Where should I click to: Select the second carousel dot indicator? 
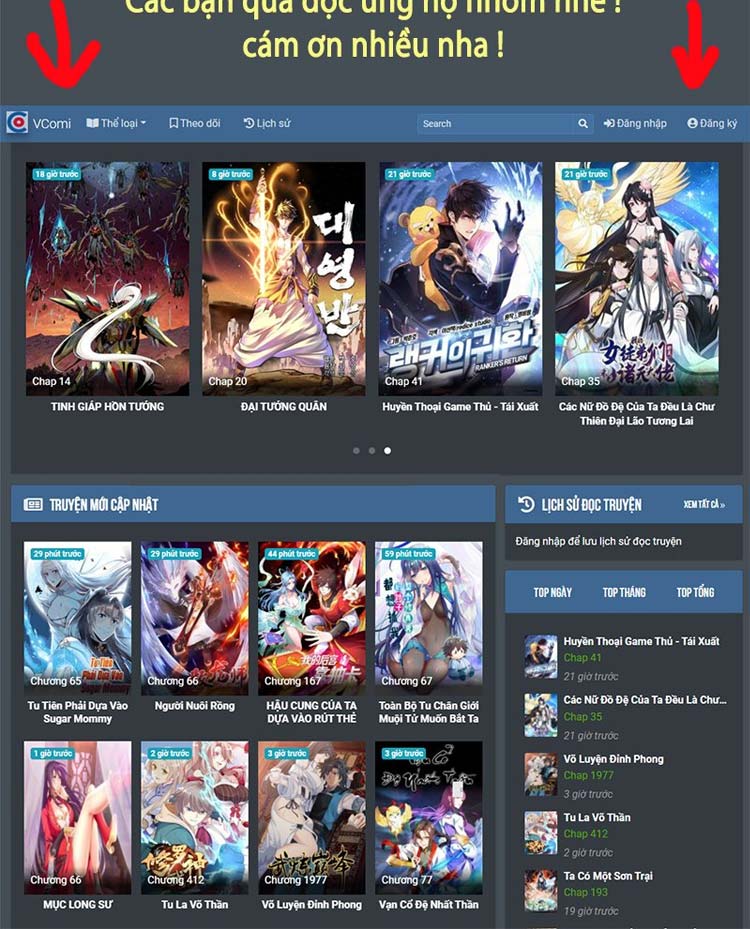click(x=372, y=451)
